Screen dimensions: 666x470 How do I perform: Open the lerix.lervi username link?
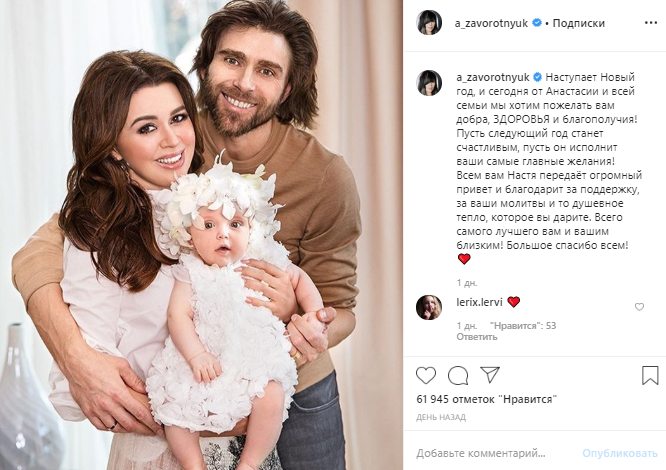480,302
